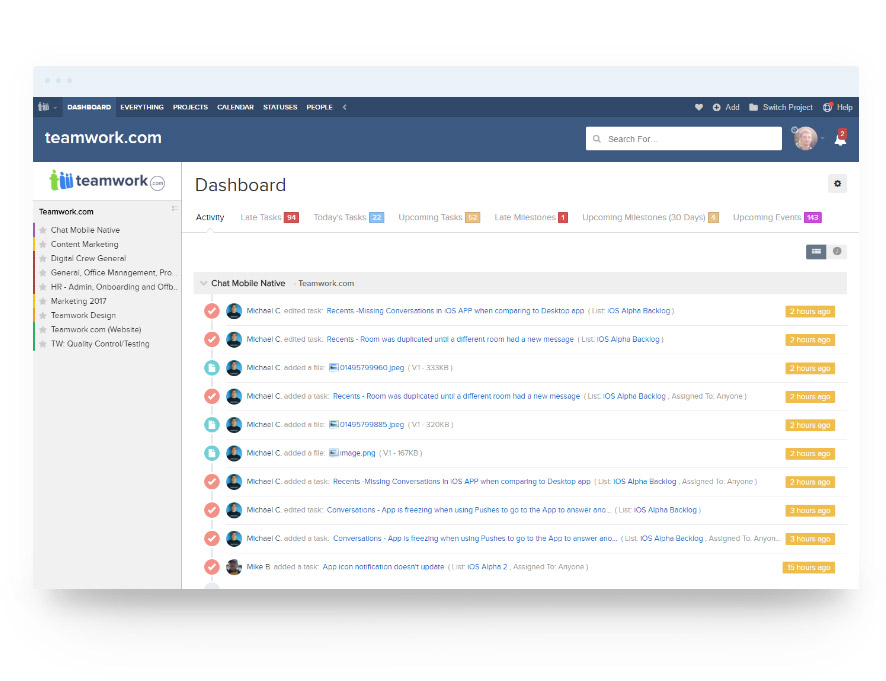The height and width of the screenshot is (681, 886).
Task: Open dashboard settings gear icon
Action: (x=837, y=184)
